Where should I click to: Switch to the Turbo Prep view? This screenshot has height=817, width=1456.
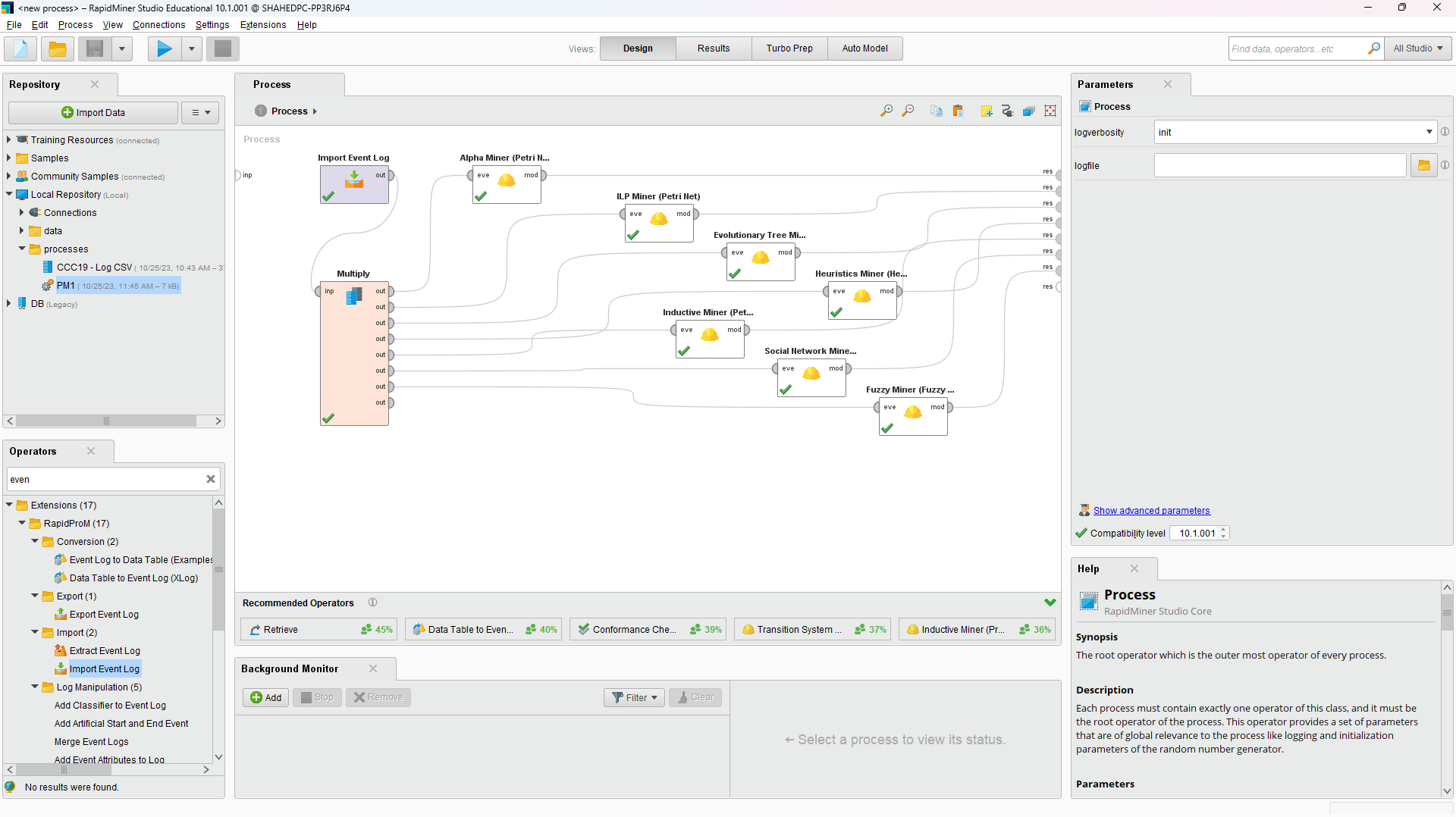[789, 49]
